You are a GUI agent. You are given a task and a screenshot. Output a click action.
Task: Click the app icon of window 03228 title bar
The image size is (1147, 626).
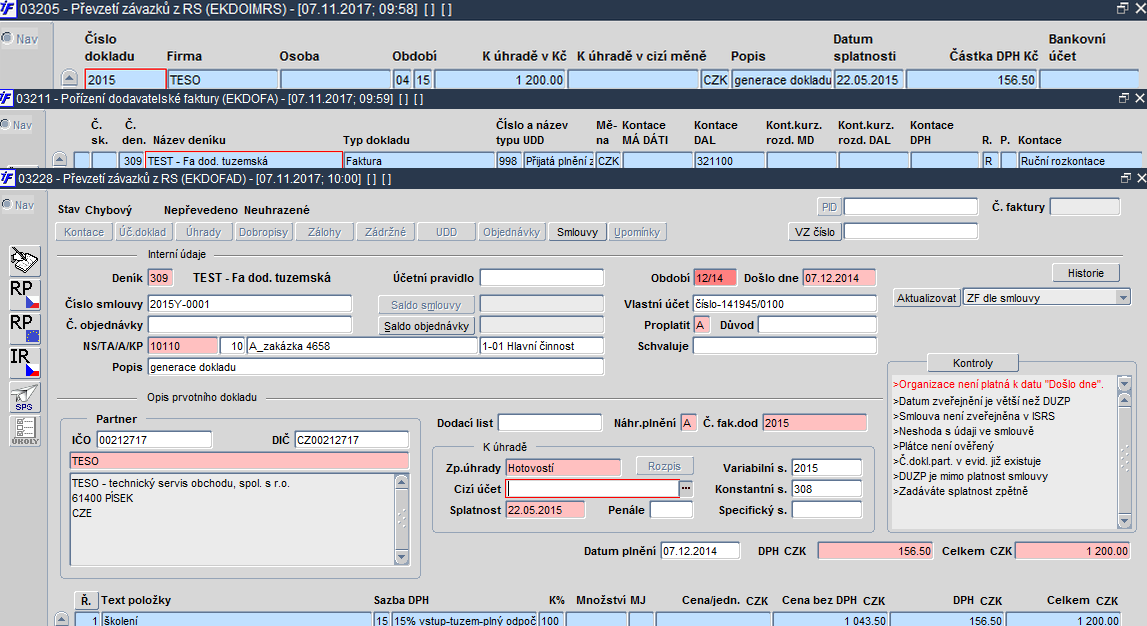7,178
